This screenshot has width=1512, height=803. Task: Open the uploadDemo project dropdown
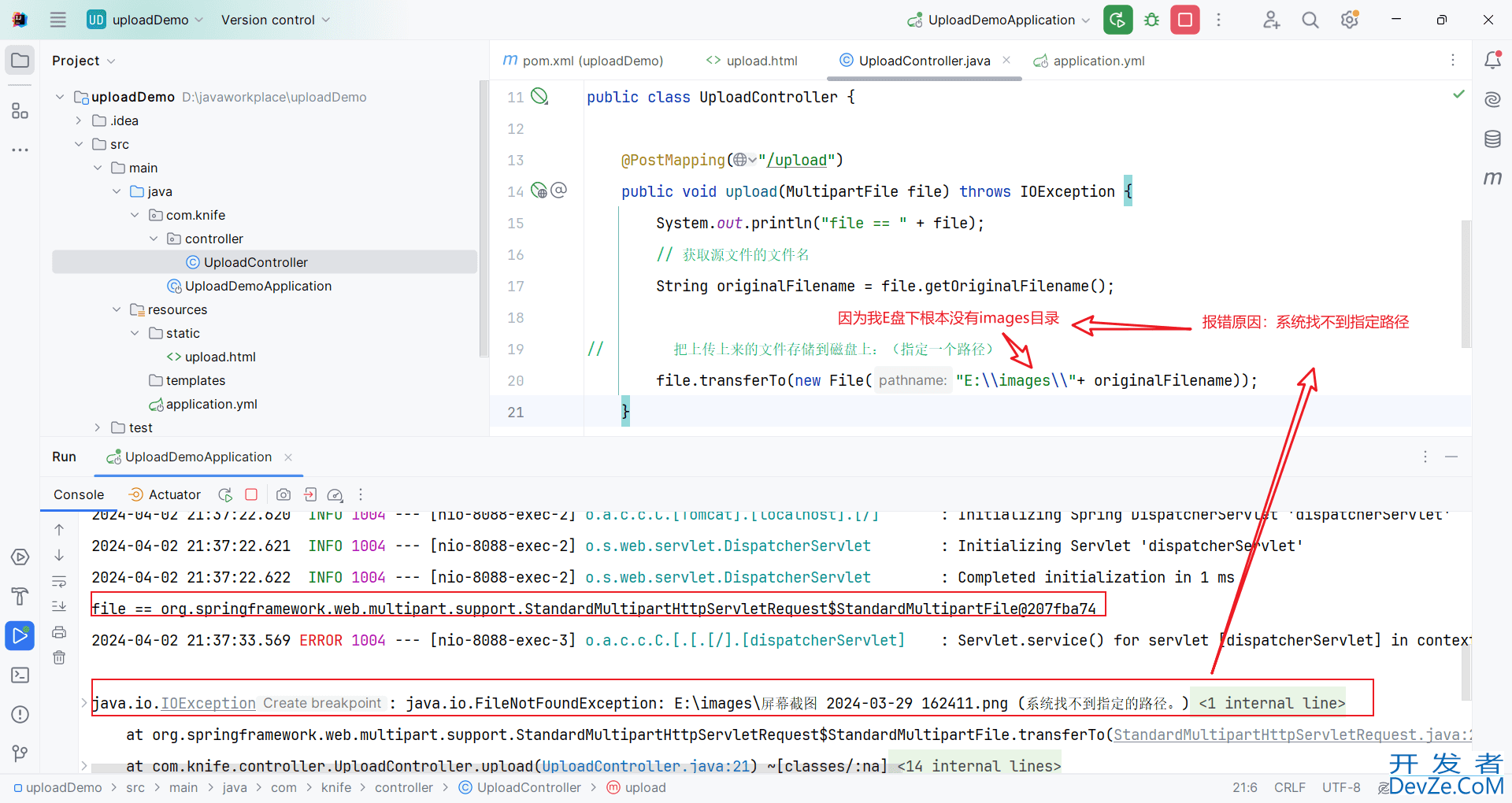pos(145,20)
